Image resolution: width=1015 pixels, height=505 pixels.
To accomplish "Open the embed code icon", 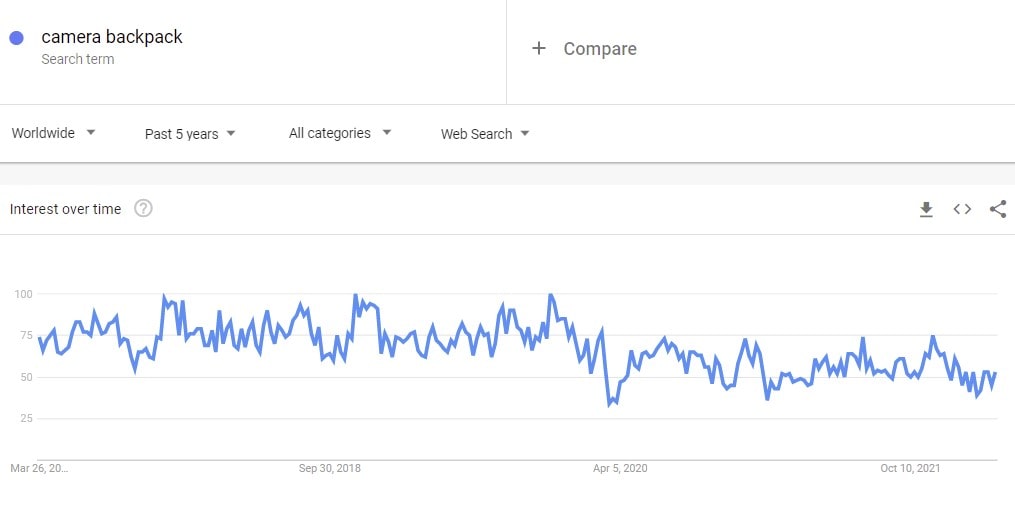I will [x=962, y=209].
